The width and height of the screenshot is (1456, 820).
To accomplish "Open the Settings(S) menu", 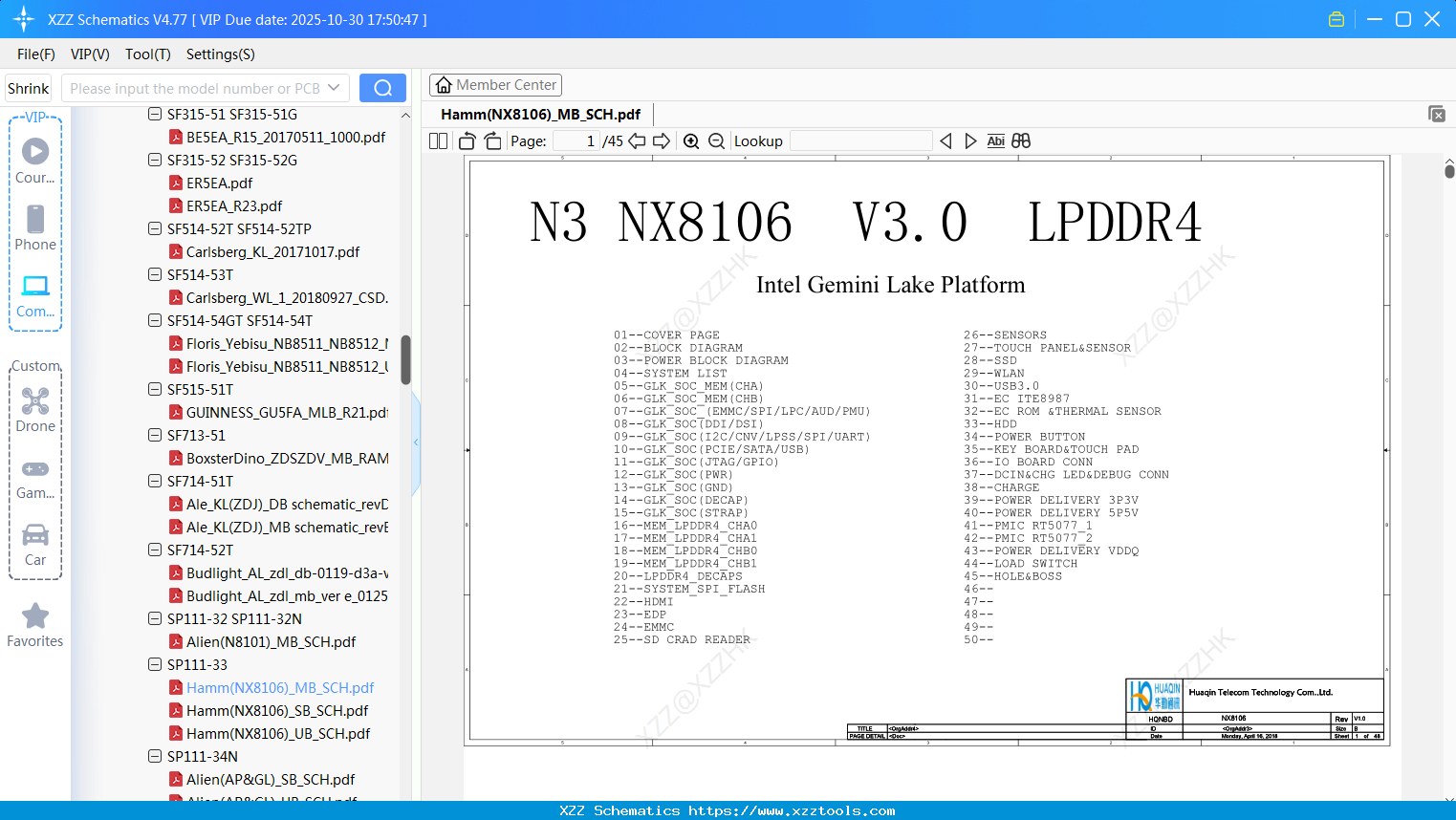I will click(221, 54).
